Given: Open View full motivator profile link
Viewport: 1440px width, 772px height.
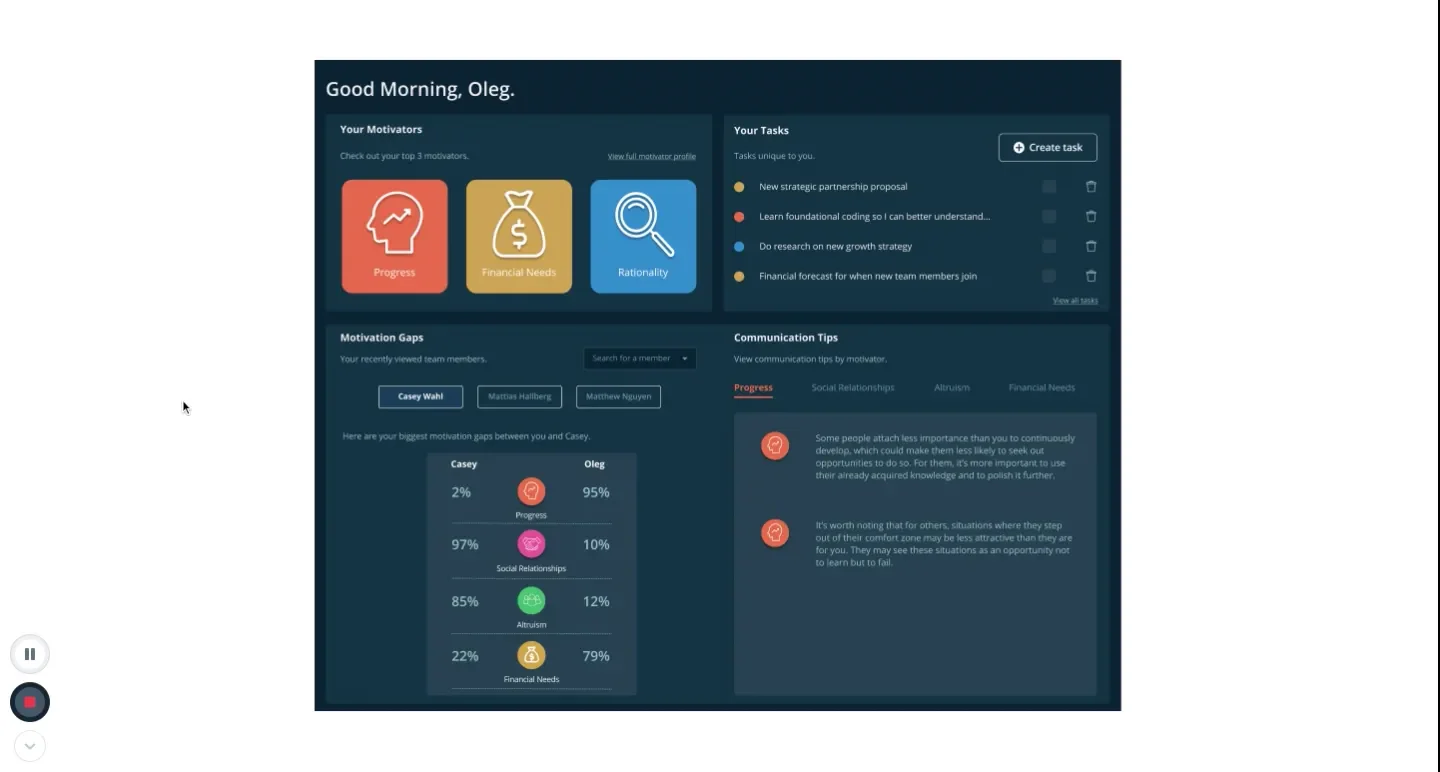Looking at the screenshot, I should coord(652,157).
